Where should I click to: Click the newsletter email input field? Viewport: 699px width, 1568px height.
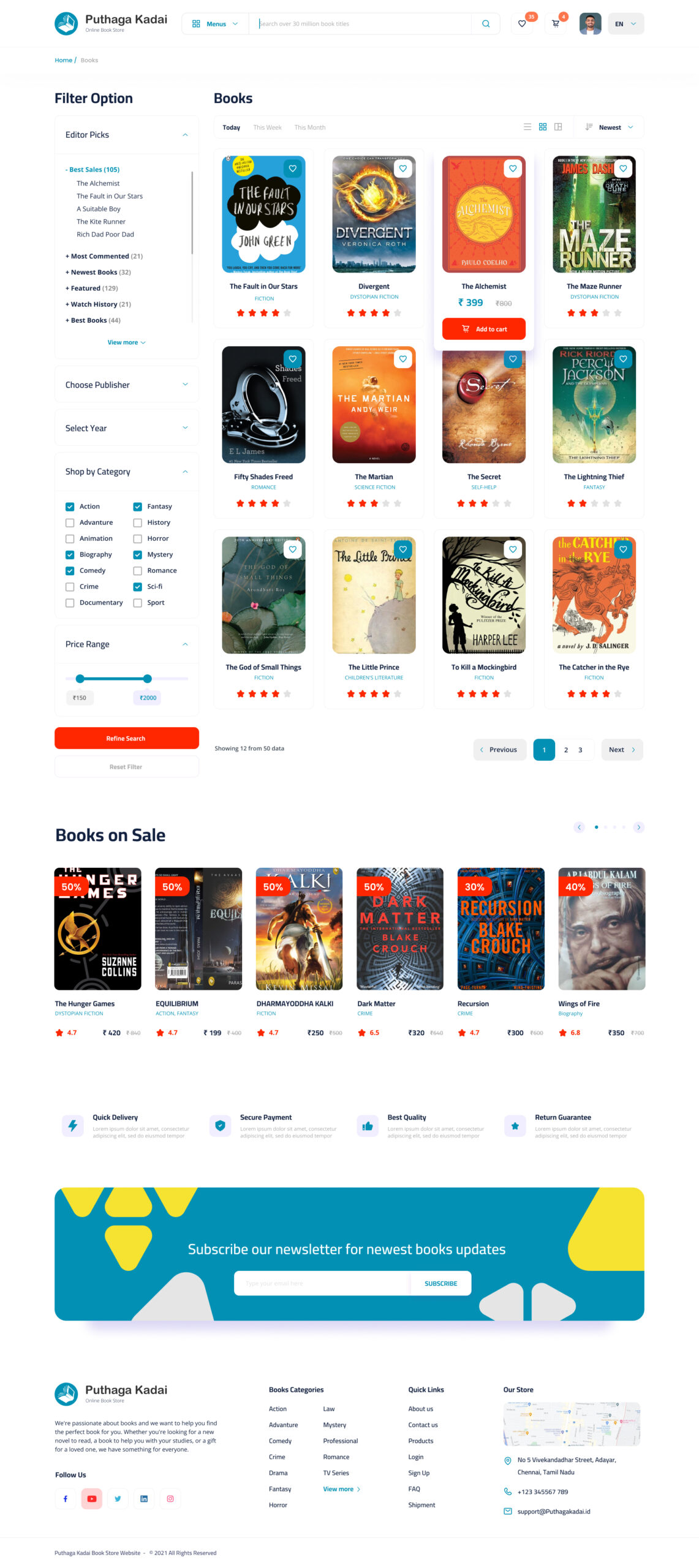tap(322, 1283)
